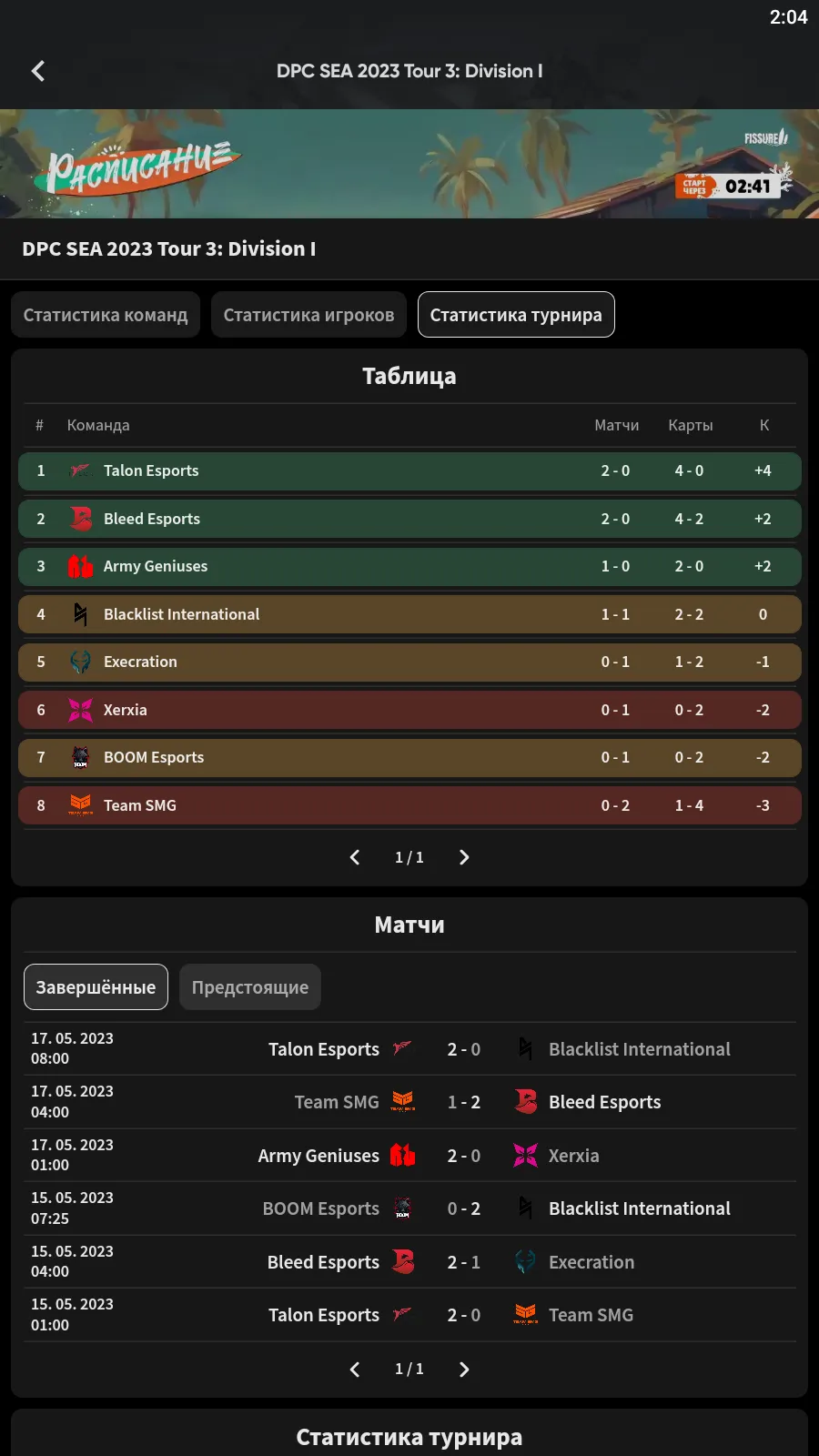
Task: Tap Army Geniuses logo in standings table
Action: 80,566
